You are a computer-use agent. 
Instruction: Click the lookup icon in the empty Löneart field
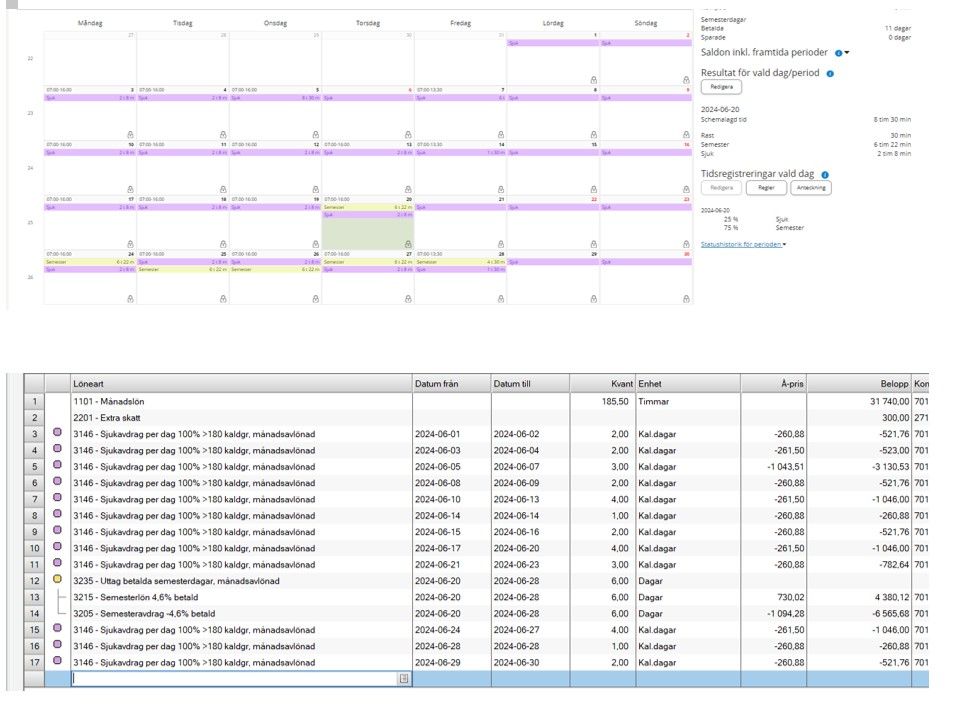pos(404,678)
